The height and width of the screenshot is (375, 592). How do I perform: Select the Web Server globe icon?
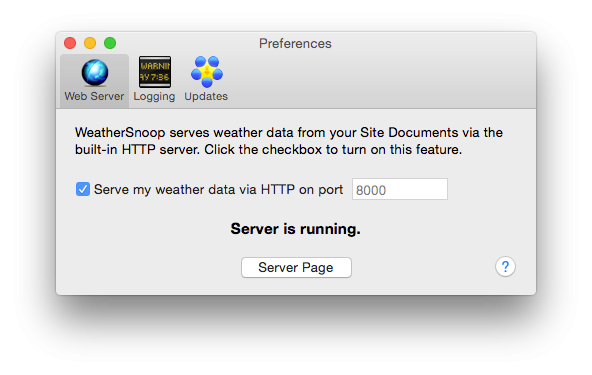(95, 73)
